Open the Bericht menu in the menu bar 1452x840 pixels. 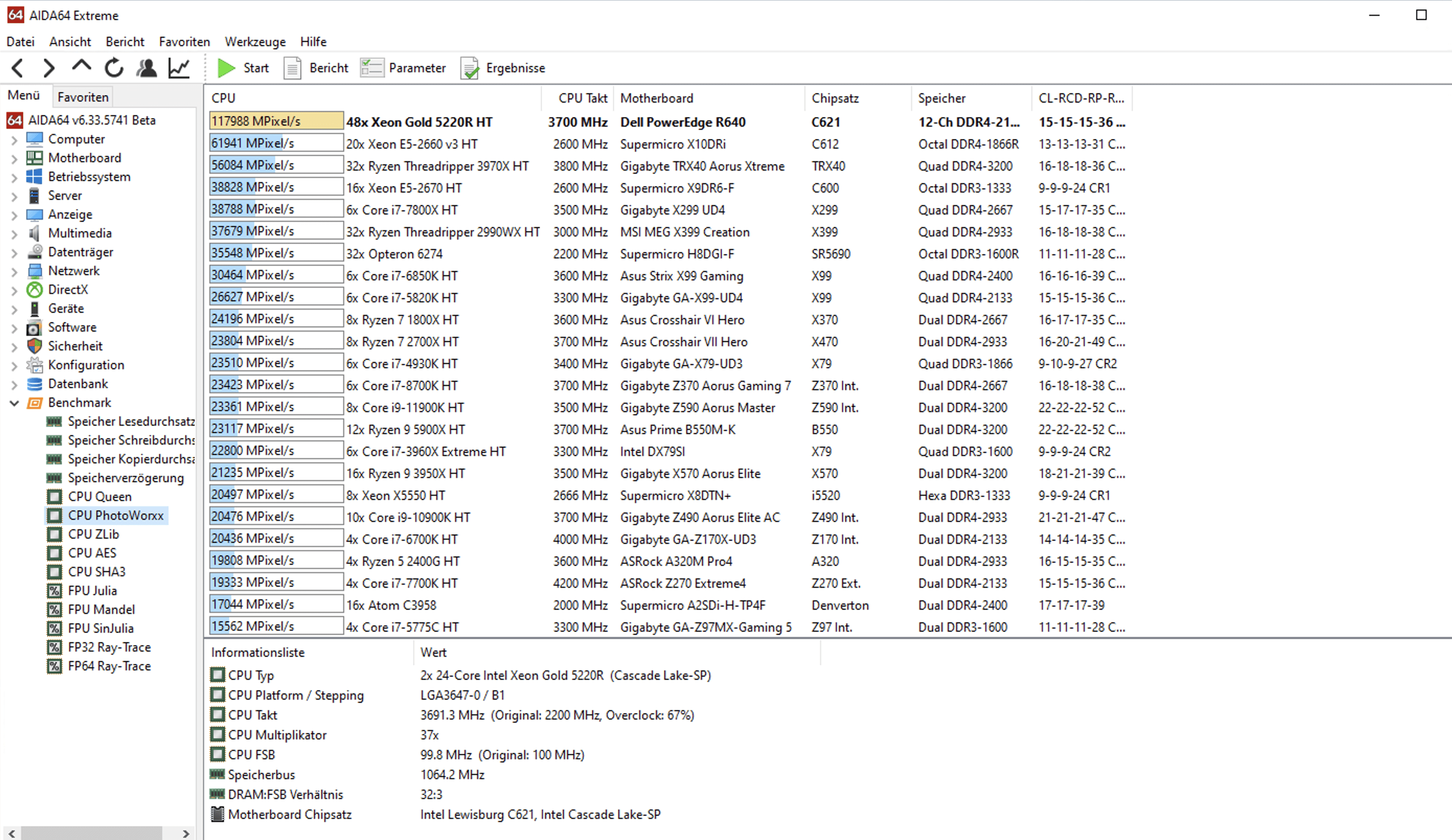124,41
